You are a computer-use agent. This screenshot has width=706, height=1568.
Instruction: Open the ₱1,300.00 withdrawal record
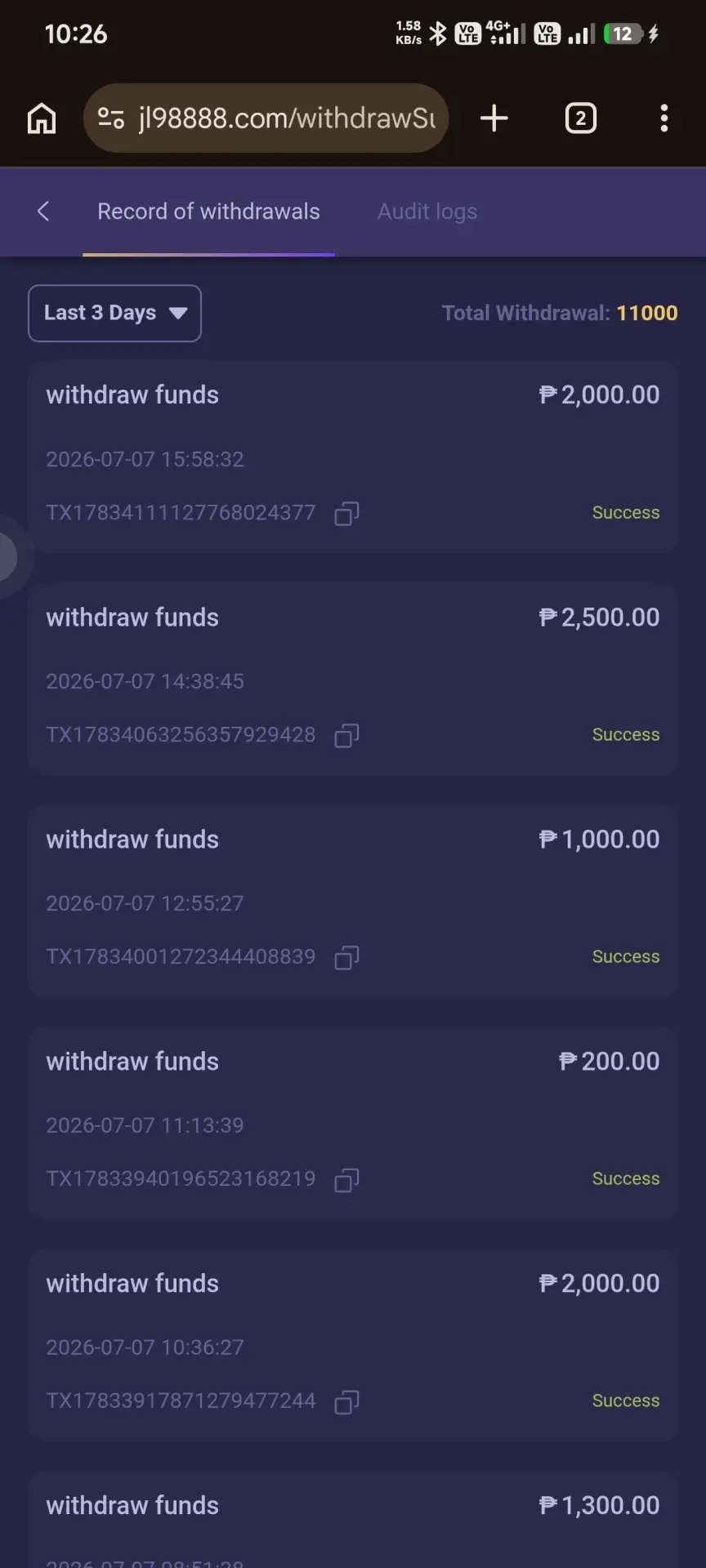(x=353, y=1520)
